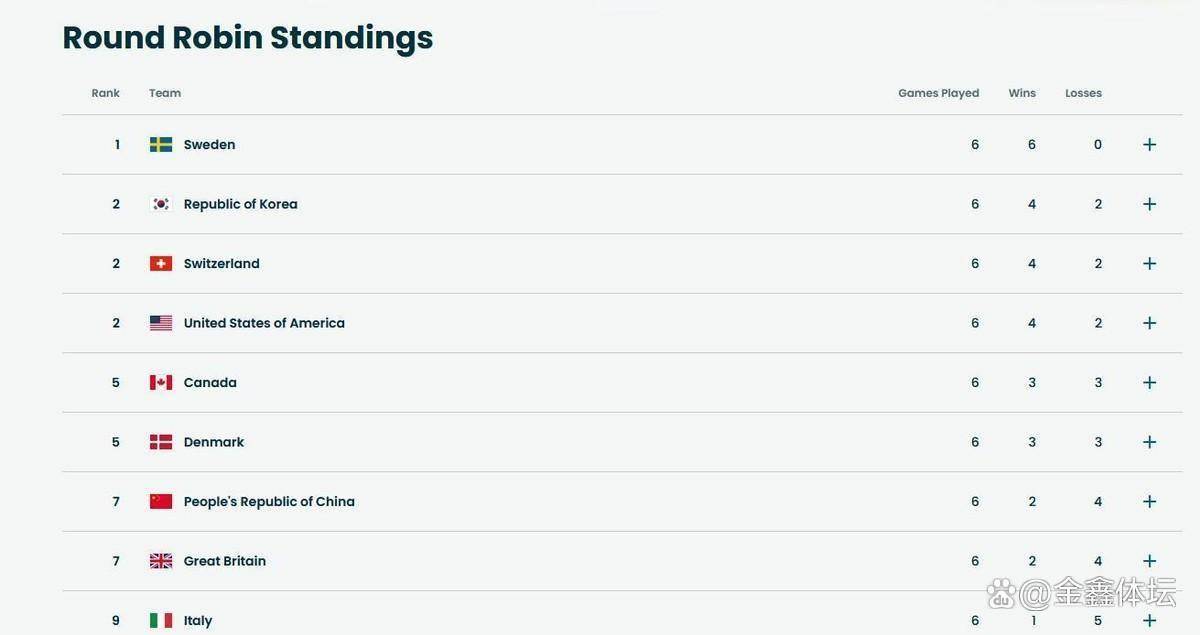Expand the Denmark row details
1200x635 pixels.
click(x=1150, y=442)
